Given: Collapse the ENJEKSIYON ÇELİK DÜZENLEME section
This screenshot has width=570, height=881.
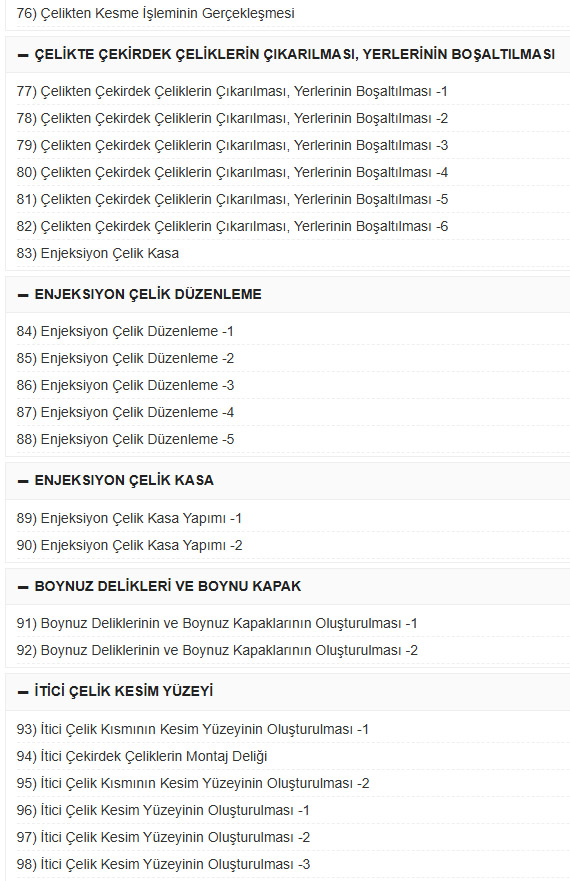Looking at the screenshot, I should tap(23, 295).
